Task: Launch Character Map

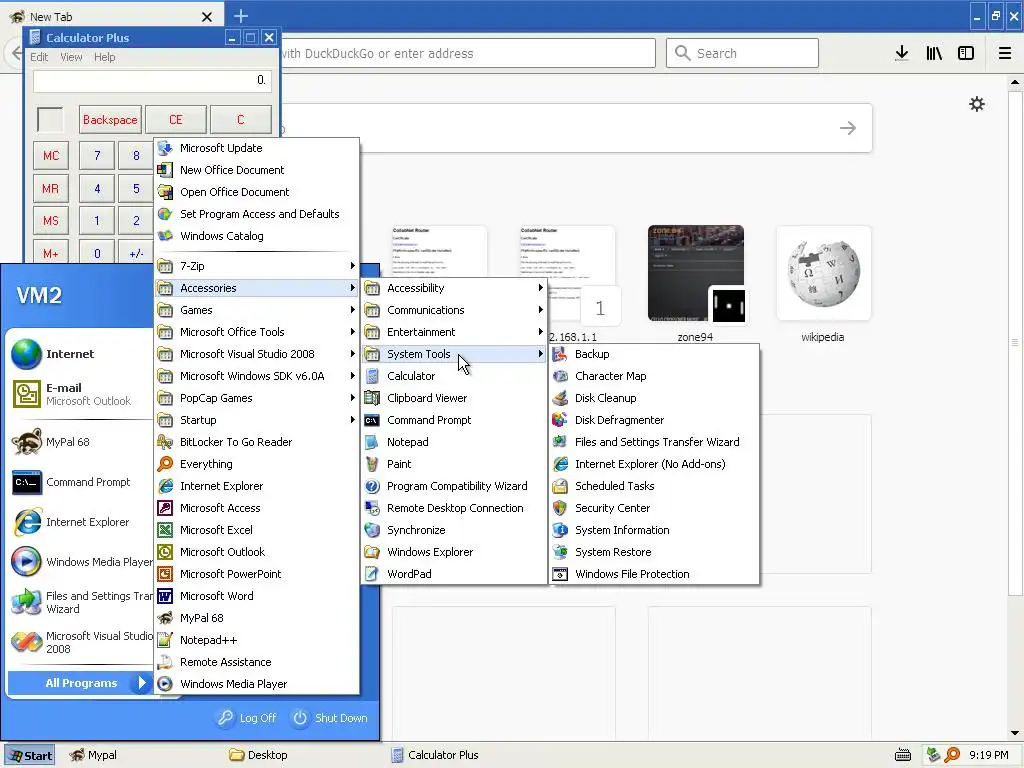Action: [x=654, y=376]
